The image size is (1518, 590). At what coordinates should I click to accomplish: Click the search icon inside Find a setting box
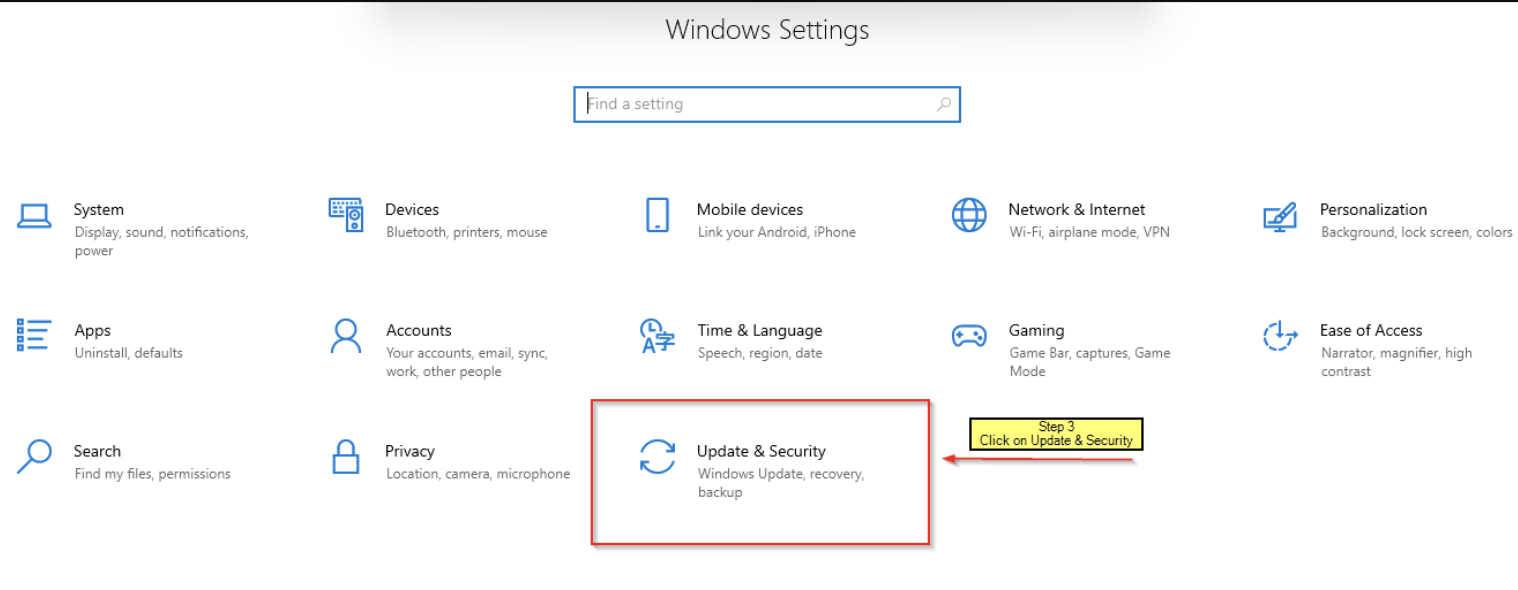[944, 104]
